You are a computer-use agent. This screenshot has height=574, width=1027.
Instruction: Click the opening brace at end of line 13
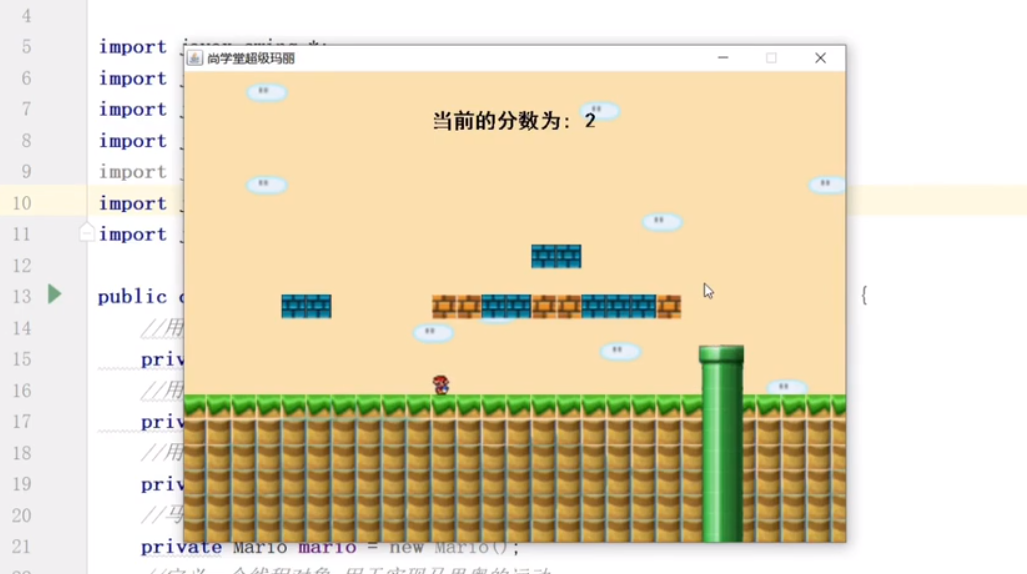864,295
